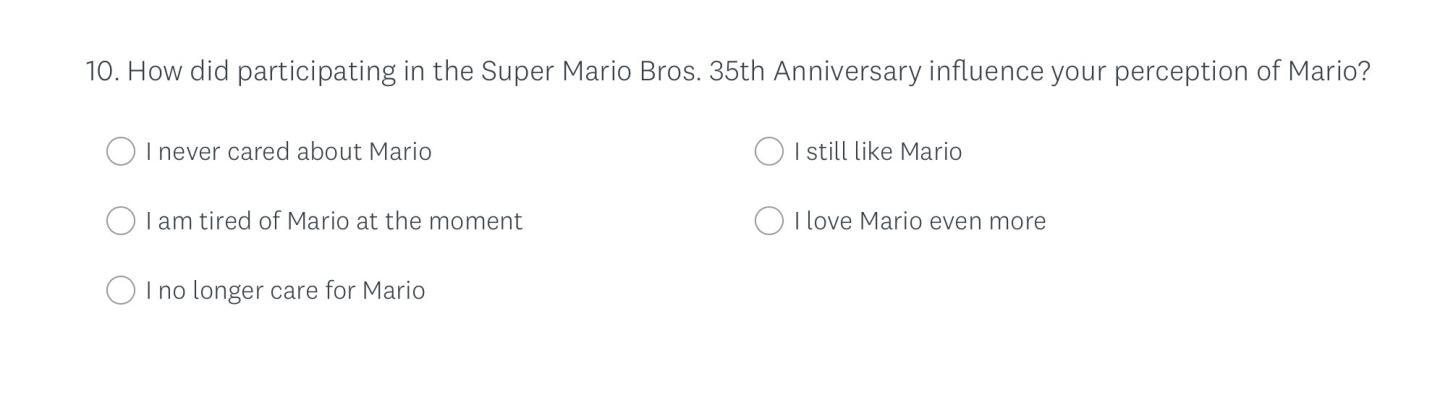This screenshot has width=1440, height=403.
Task: Click the "I never cared about Mario" label text
Action: (x=288, y=152)
